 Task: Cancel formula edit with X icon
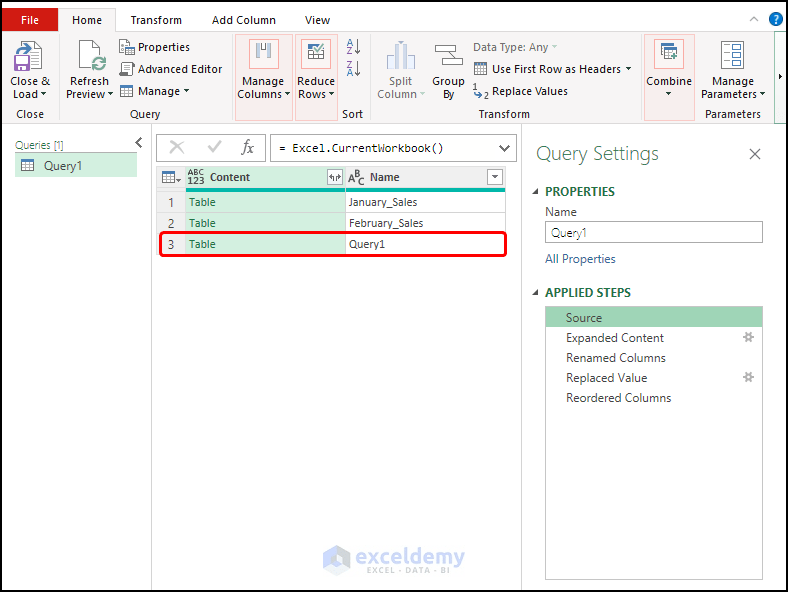click(176, 148)
